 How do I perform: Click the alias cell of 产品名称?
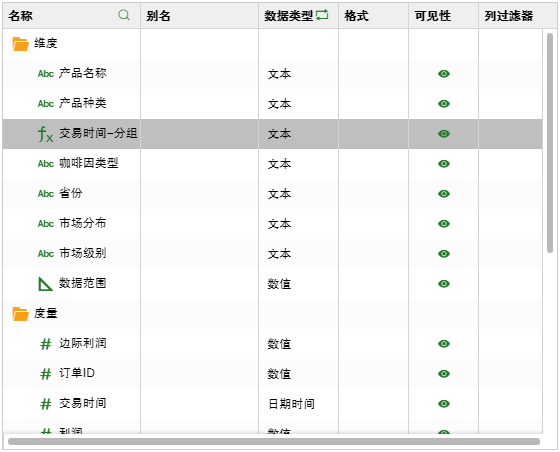(199, 74)
